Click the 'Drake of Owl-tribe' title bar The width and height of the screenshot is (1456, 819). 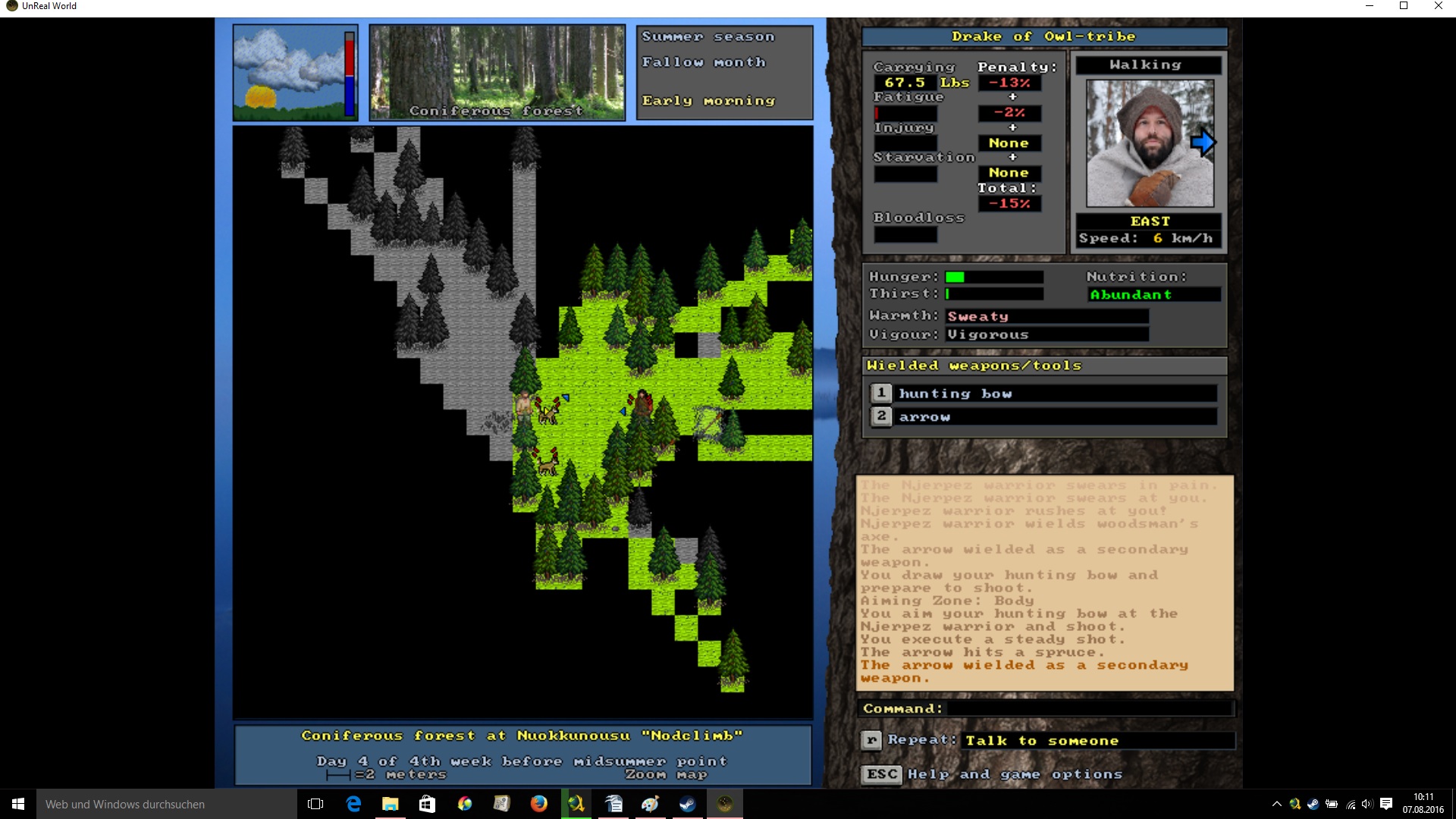[1044, 36]
